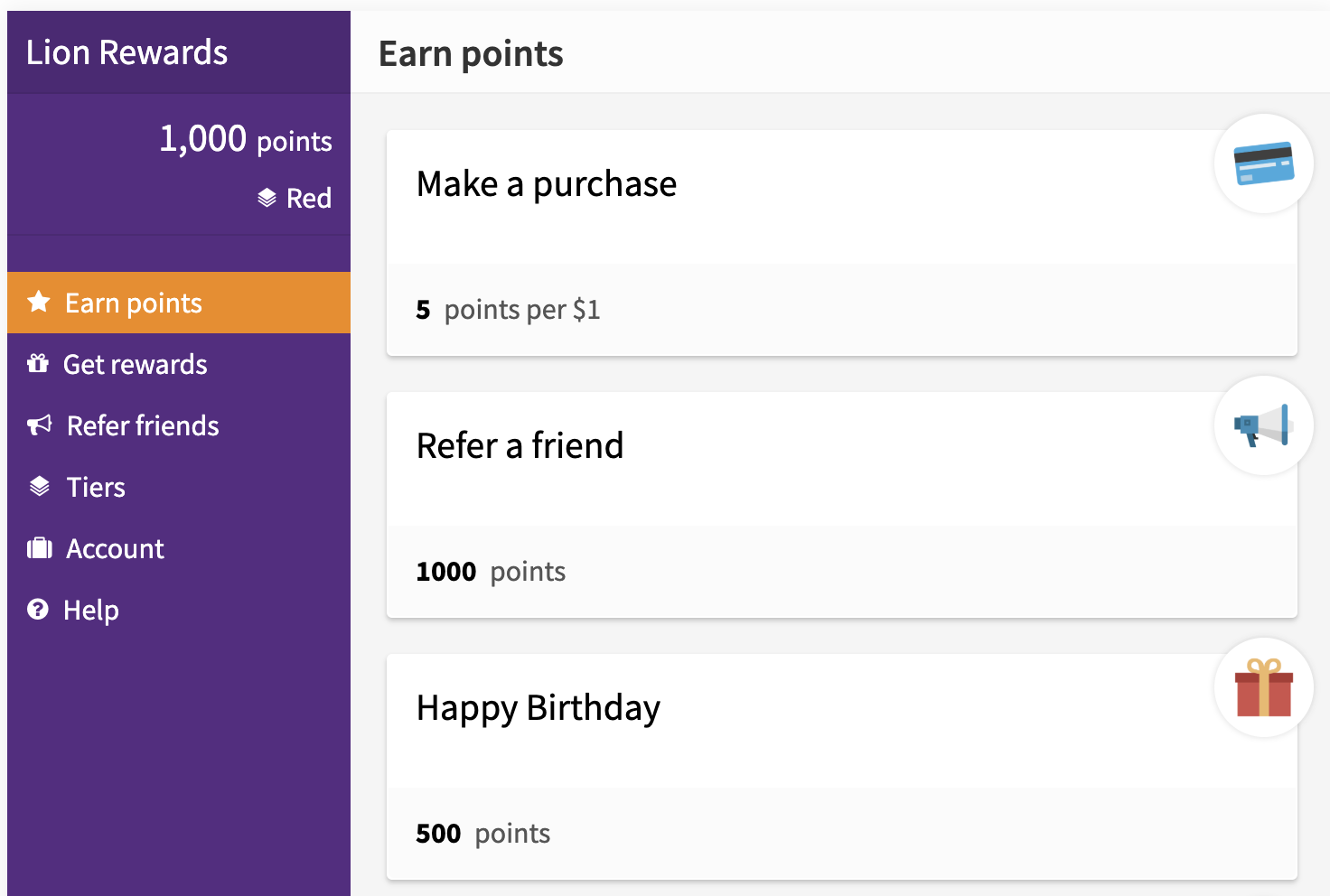Click the layers icon next to Tiers
Viewport: 1330px width, 896px height.
tap(40, 486)
